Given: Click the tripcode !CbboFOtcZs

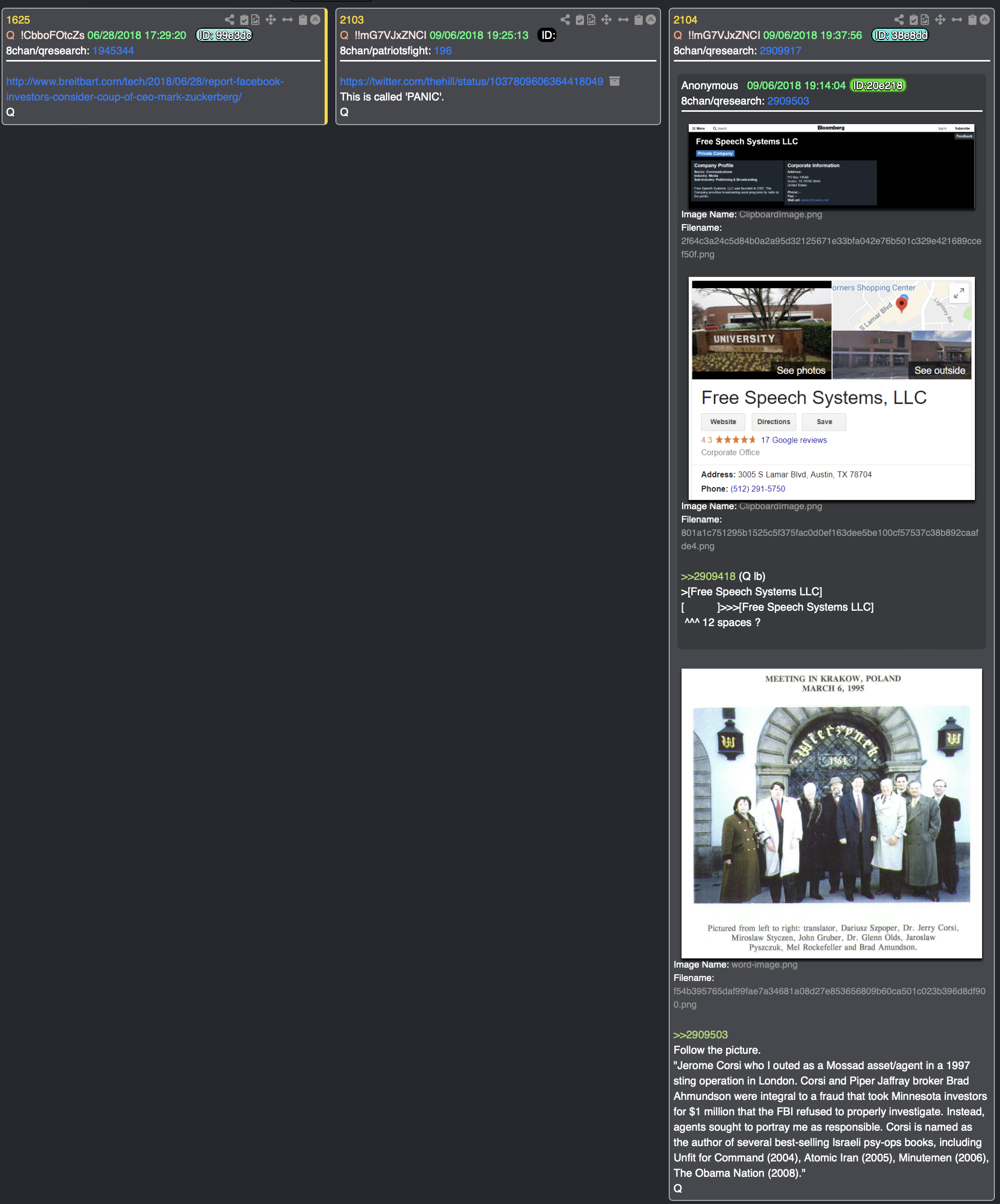Looking at the screenshot, I should point(52,35).
